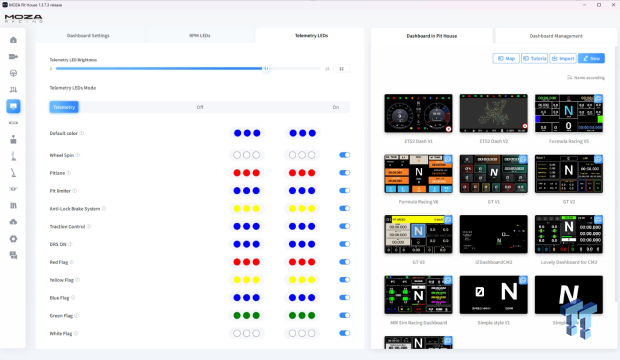Click info icon beside Anti-Lock Brake System

(104, 208)
